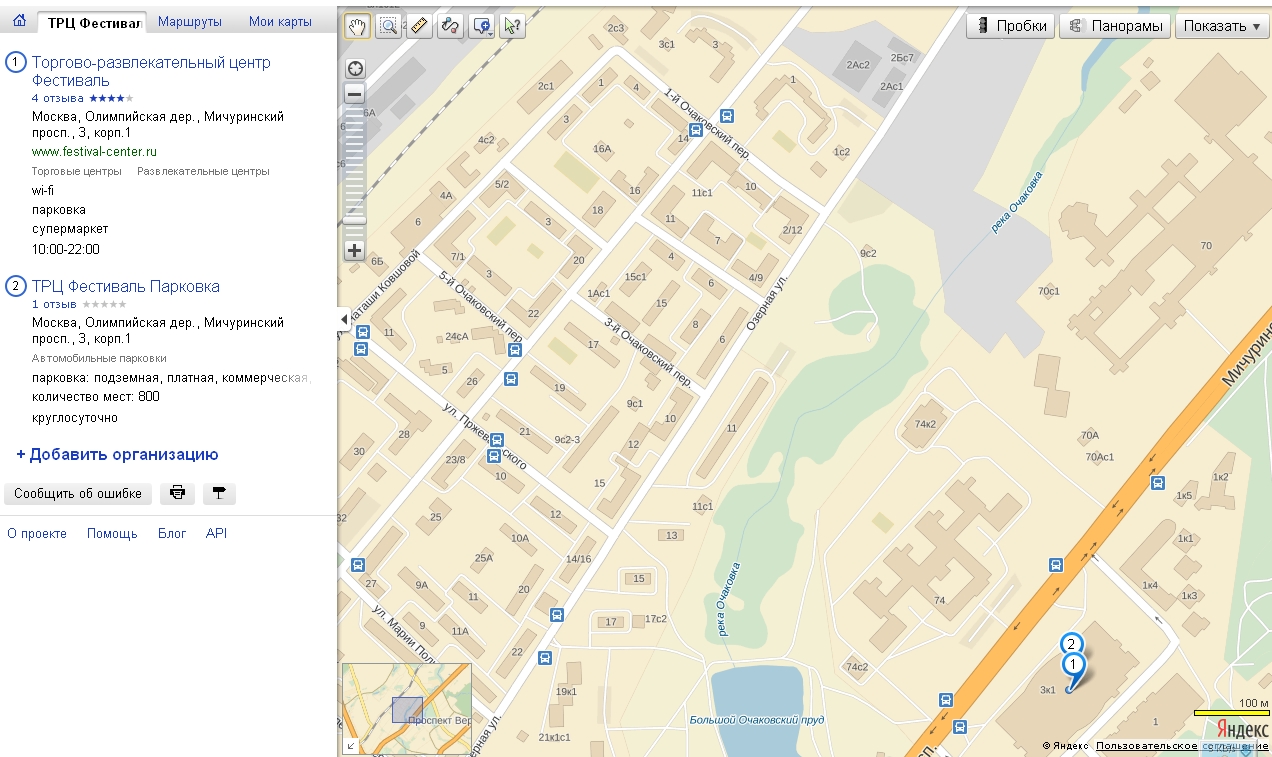Activate the zoom-to-area magnifier tool
Viewport: 1272px width, 757px height.
point(388,27)
